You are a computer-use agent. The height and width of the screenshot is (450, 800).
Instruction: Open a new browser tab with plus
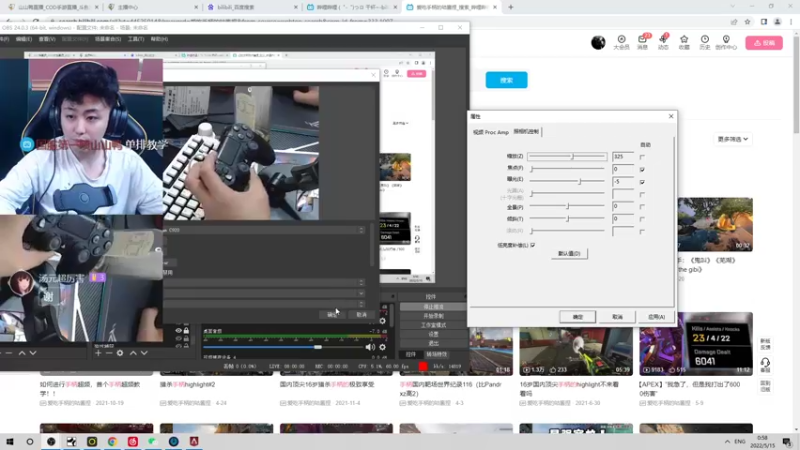click(511, 7)
